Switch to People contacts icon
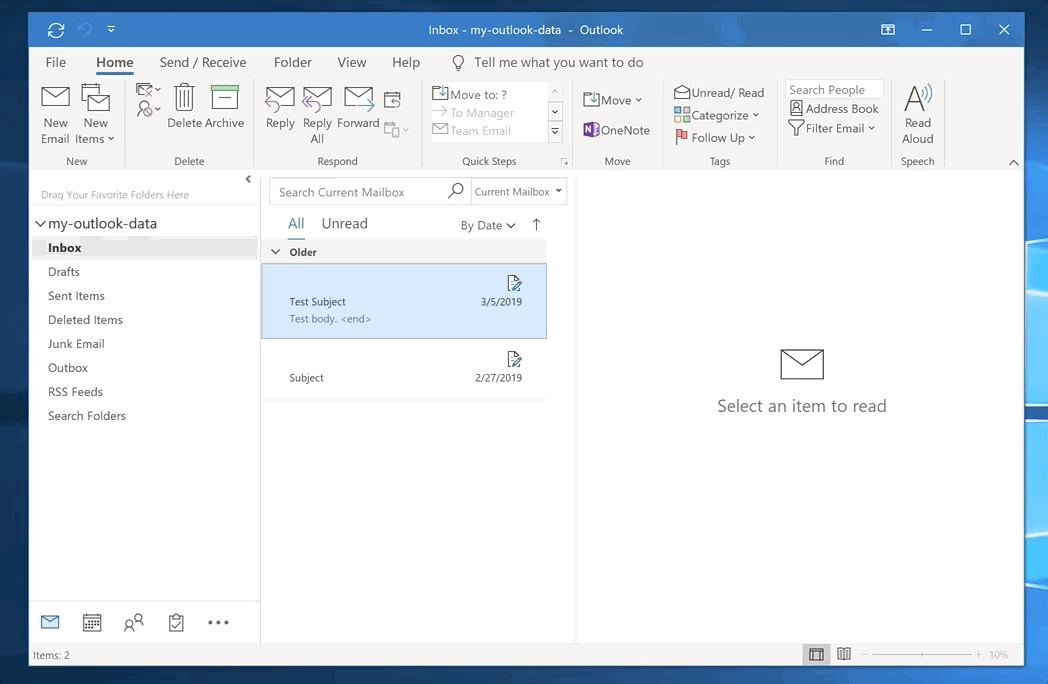Screen dimensions: 1048x684 coord(134,623)
